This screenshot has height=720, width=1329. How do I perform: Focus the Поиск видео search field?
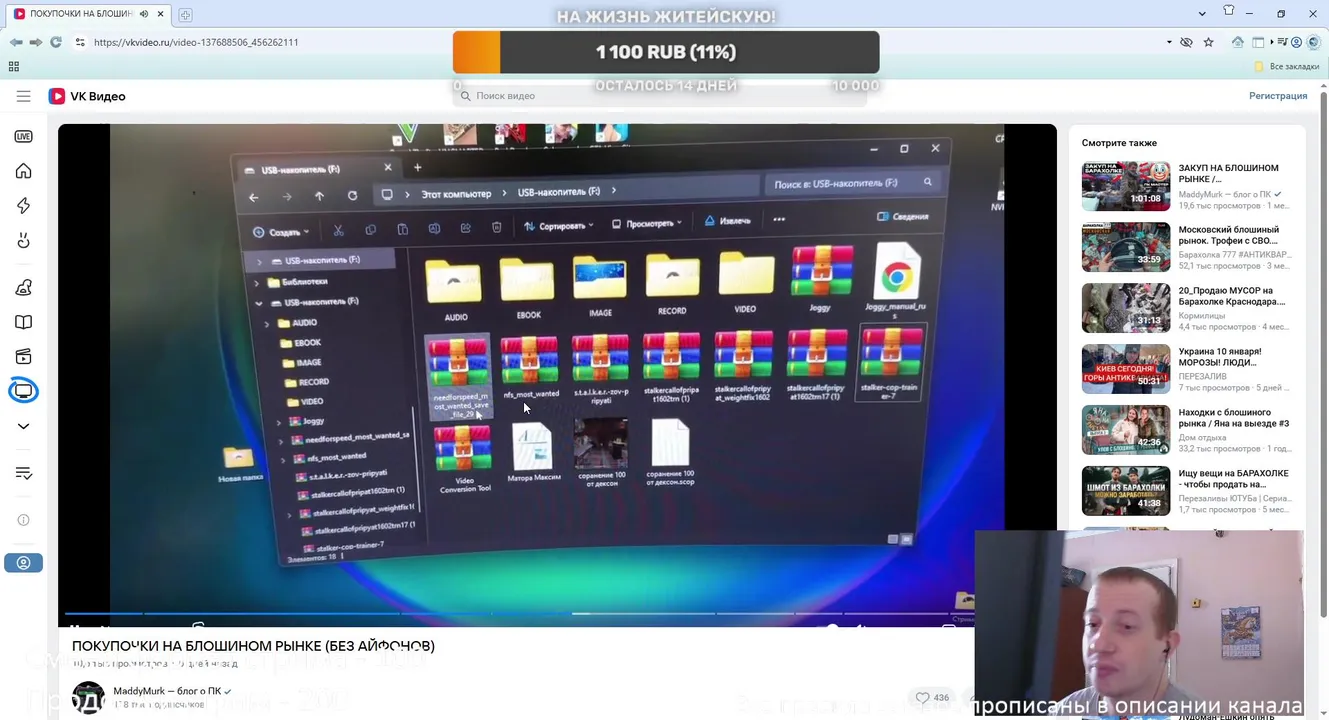660,96
